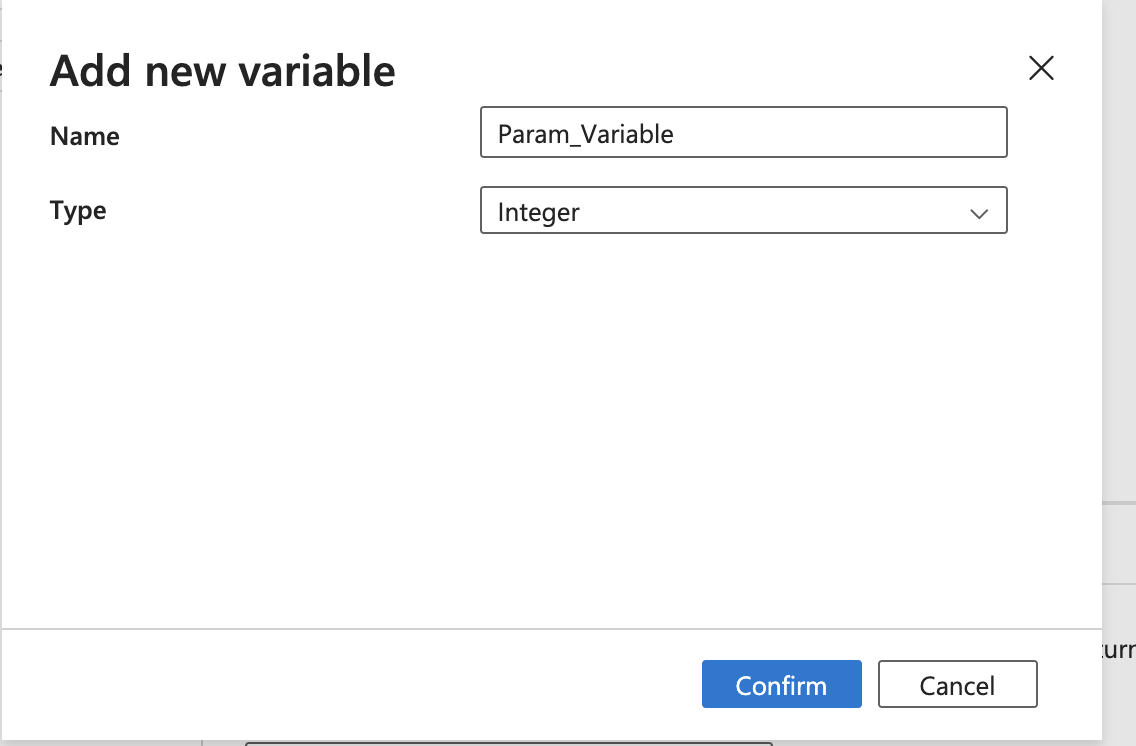Select the Integer value in Type field
Screen dimensions: 1136x746
pos(538,212)
